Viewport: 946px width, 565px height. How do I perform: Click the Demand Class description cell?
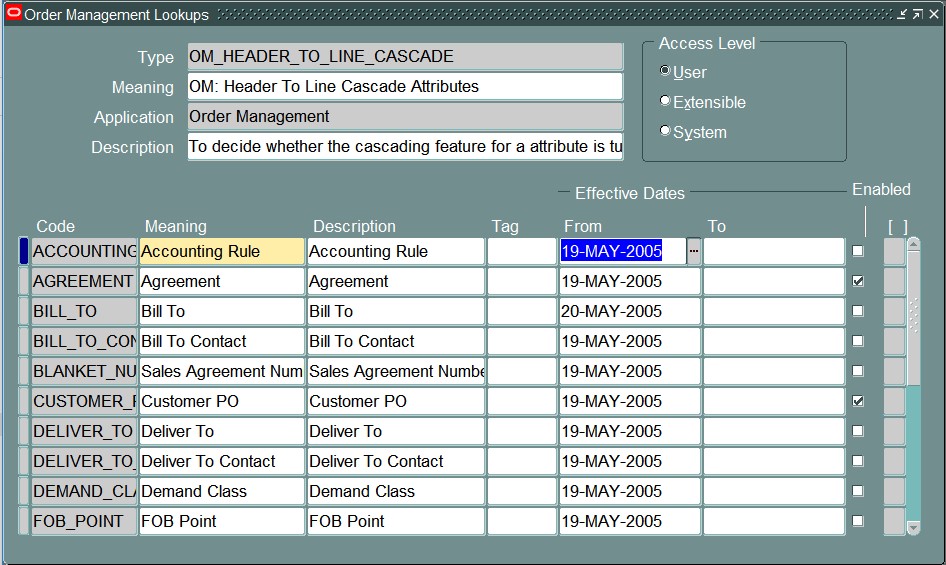click(396, 491)
